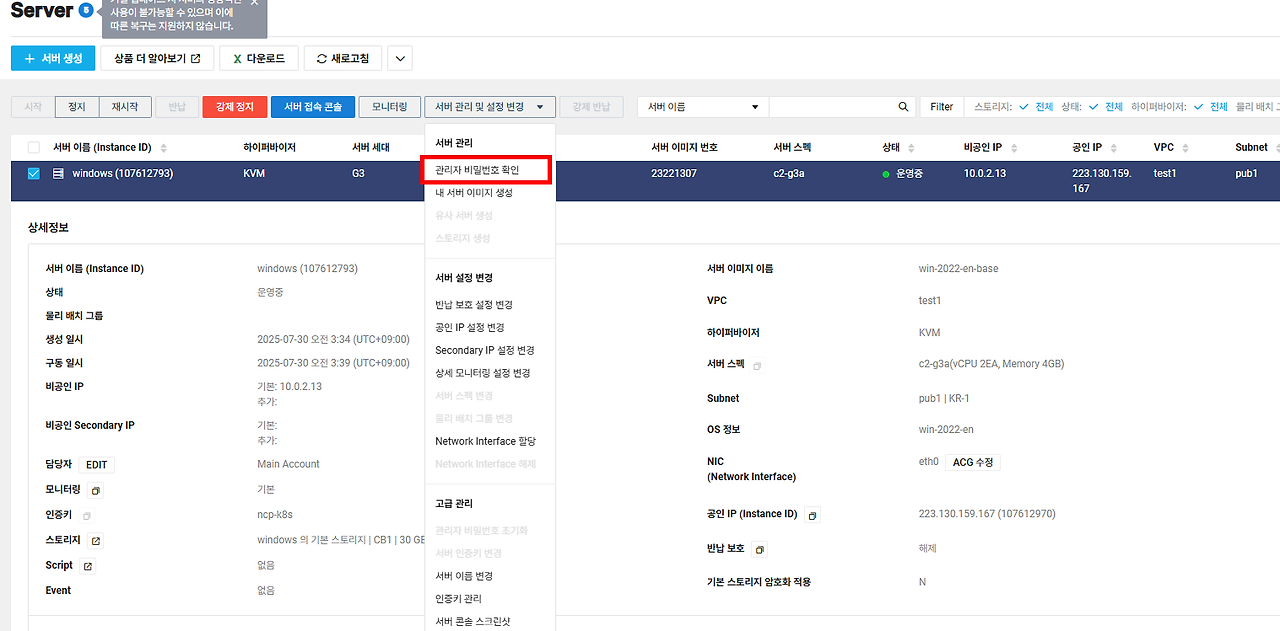Click the 정지 stop button
The image size is (1280, 631).
[x=77, y=106]
